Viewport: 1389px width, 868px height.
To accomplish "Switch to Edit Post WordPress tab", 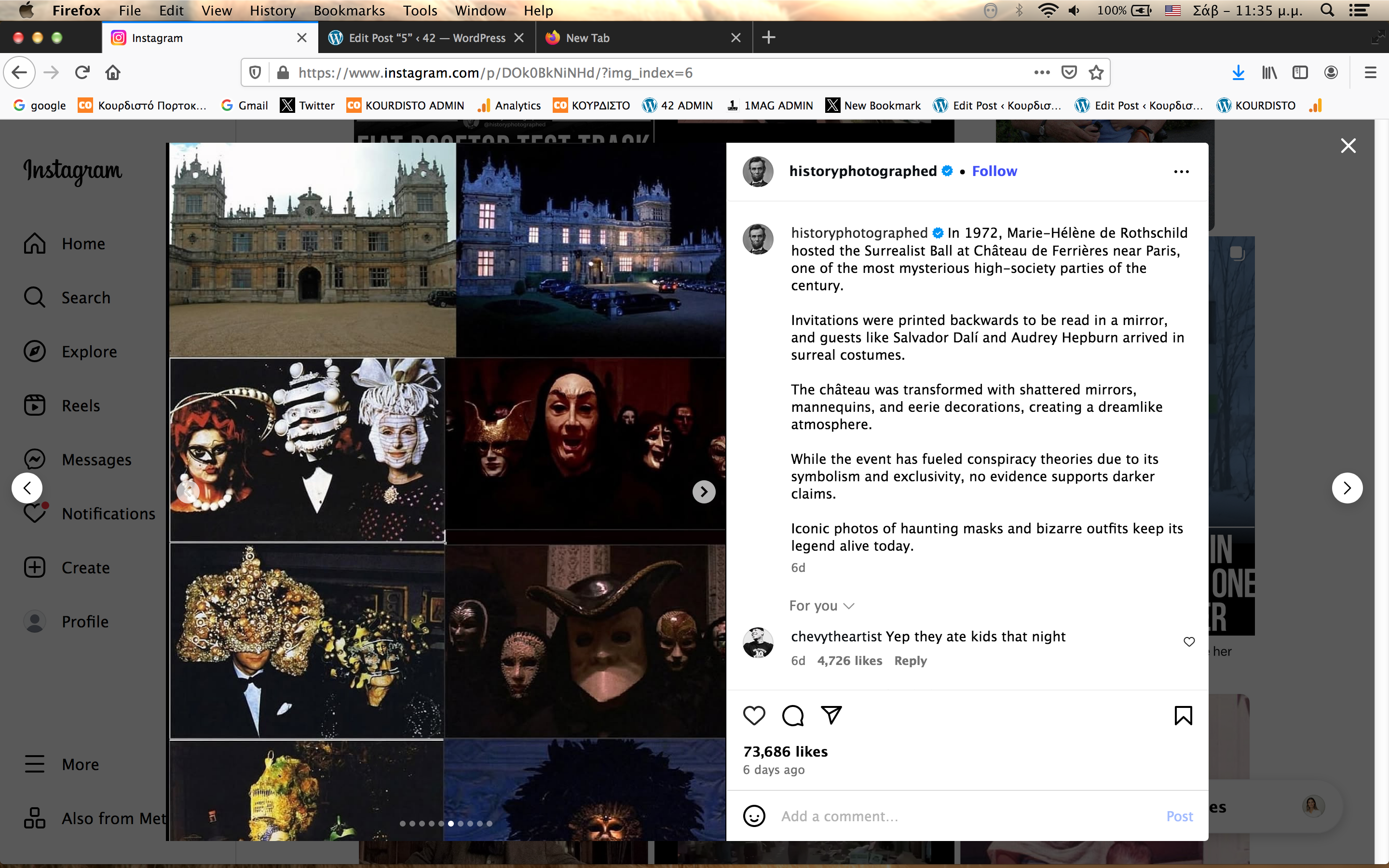I will [x=426, y=38].
